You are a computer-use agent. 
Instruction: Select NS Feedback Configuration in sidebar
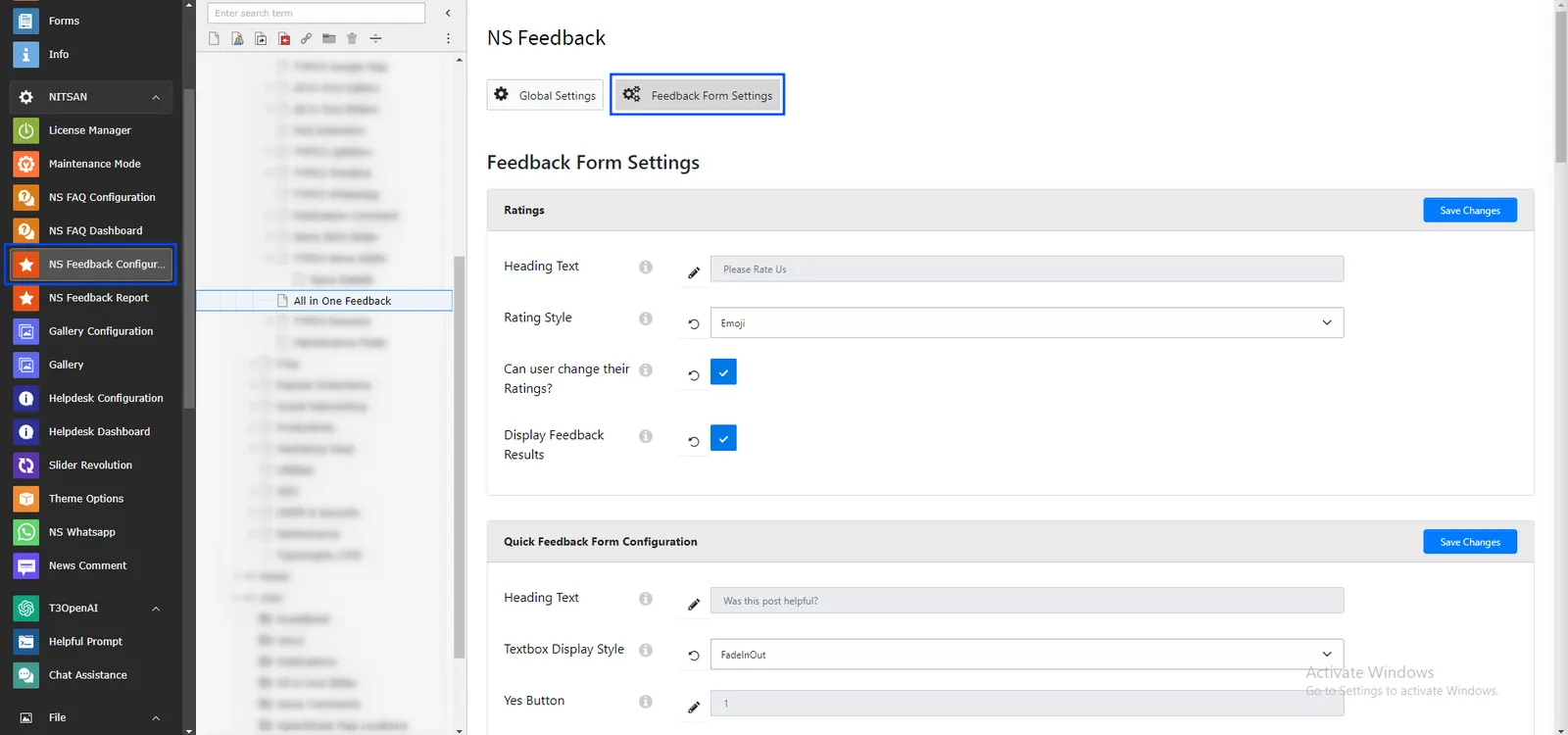tap(91, 265)
